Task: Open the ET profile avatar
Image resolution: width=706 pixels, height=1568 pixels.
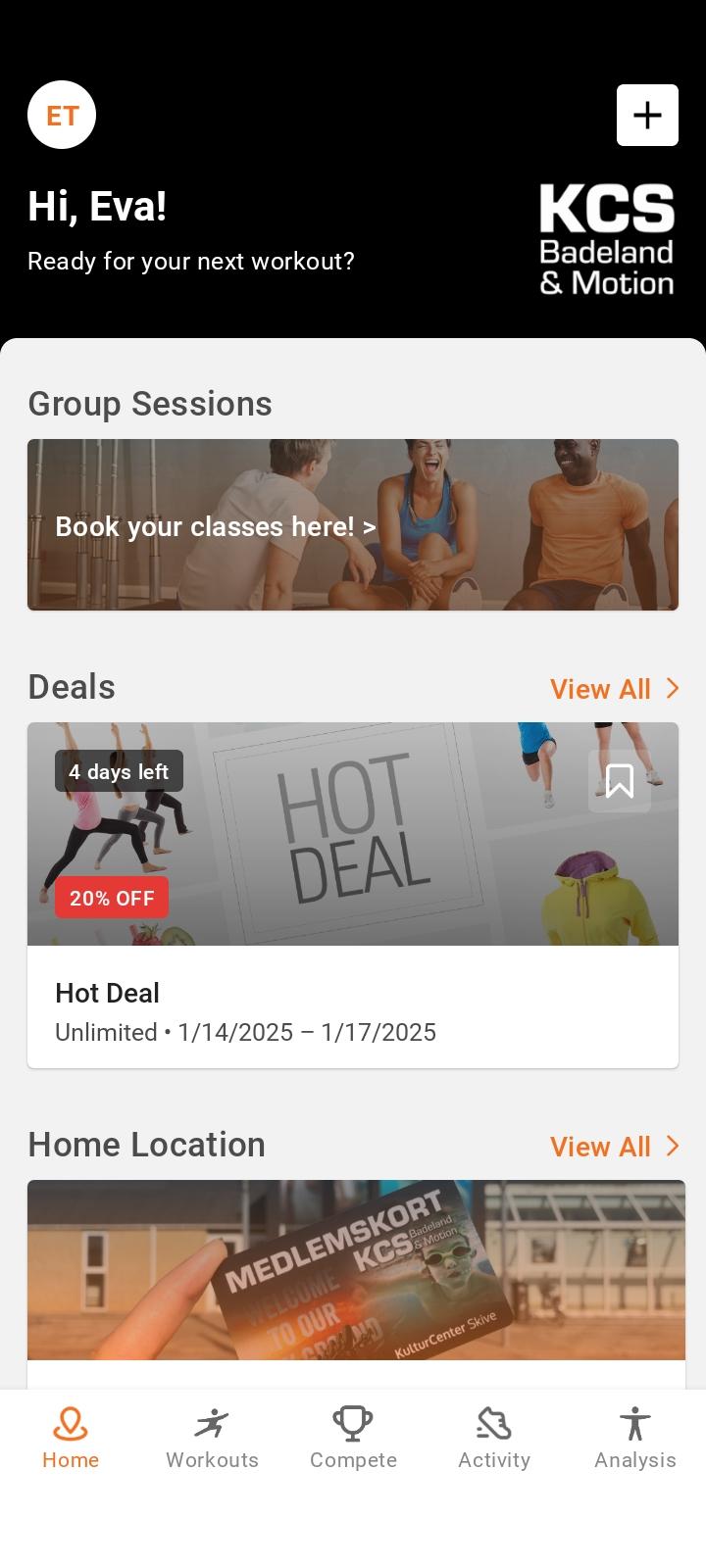Action: coord(62,115)
